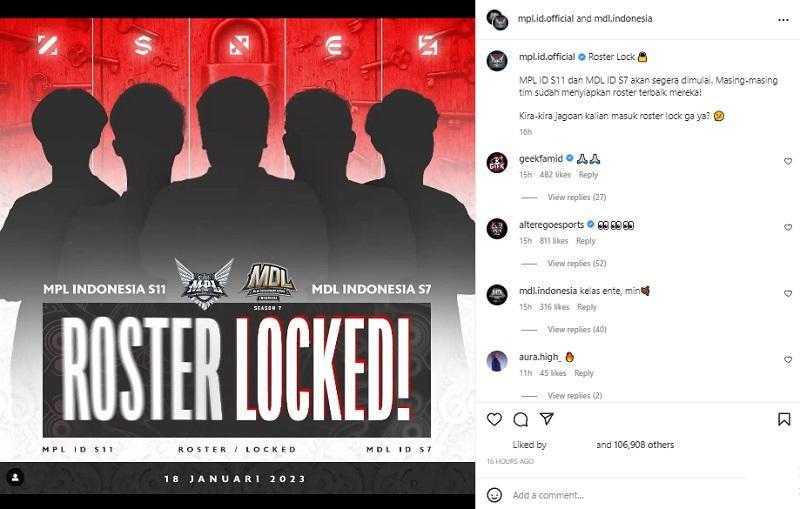The image size is (800, 509).
Task: Share the post via paper plane icon
Action: [547, 419]
